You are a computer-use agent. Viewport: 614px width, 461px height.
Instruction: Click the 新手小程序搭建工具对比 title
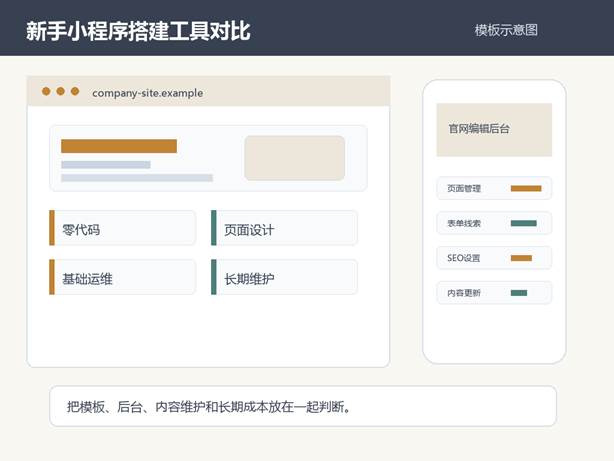[138, 31]
